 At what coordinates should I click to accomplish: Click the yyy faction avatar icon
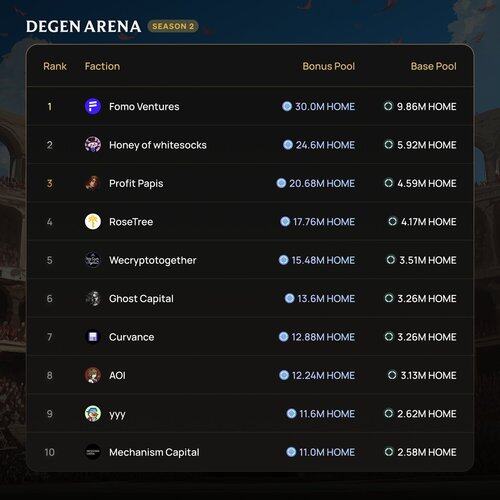(x=93, y=414)
